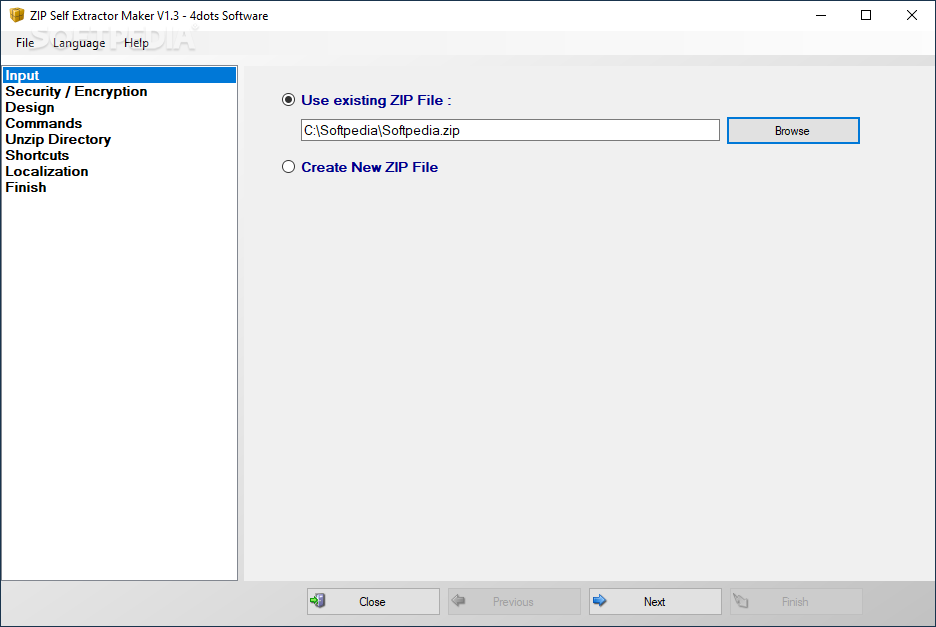The image size is (936, 627).
Task: Click the Use existing ZIP File label
Action: pos(376,100)
